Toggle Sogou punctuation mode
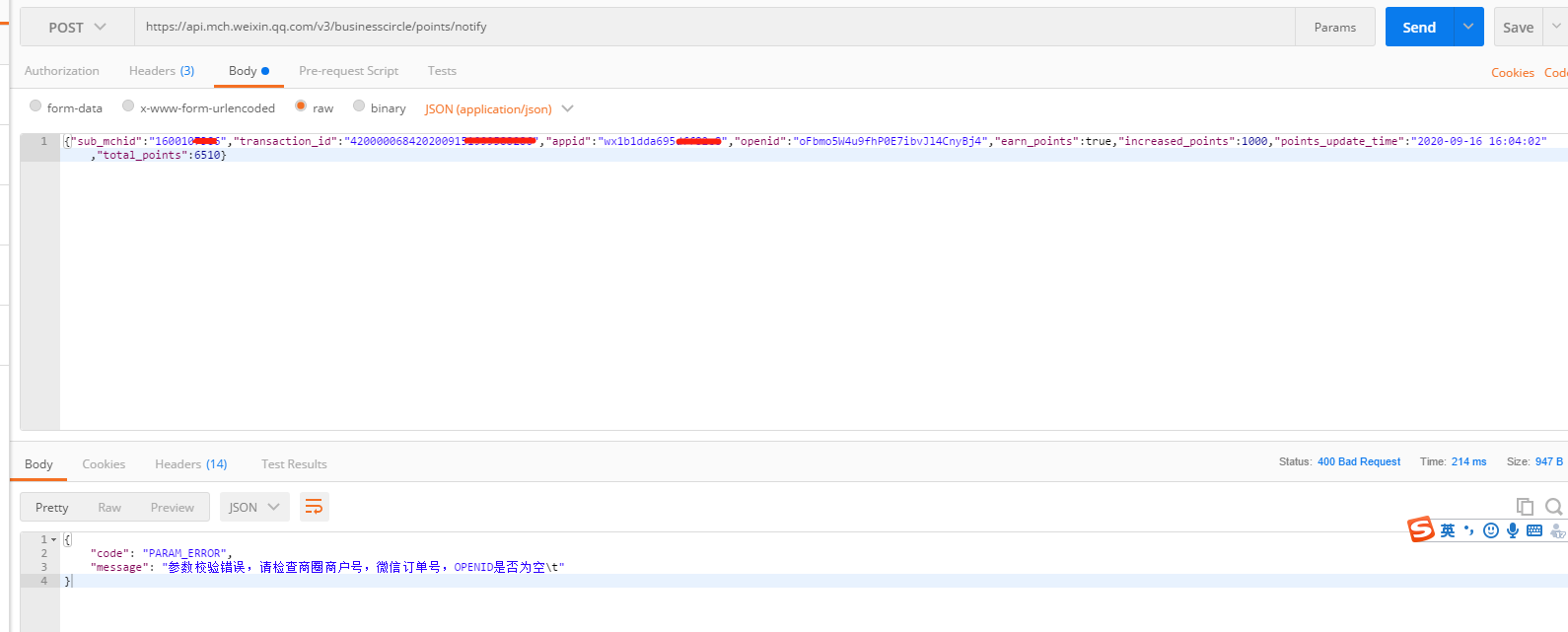 click(x=1469, y=530)
